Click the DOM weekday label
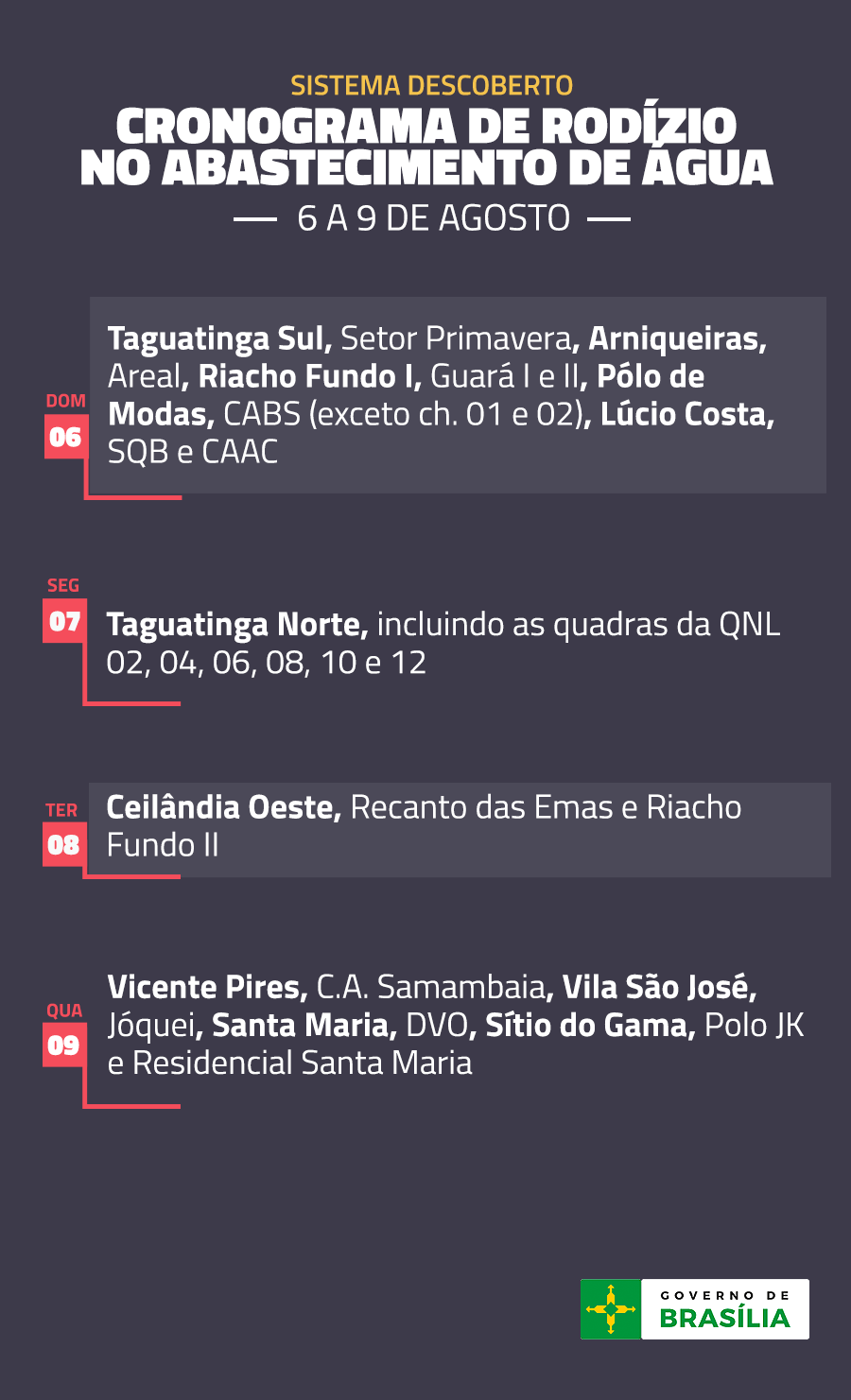This screenshot has width=851, height=1400. pyautogui.click(x=65, y=401)
